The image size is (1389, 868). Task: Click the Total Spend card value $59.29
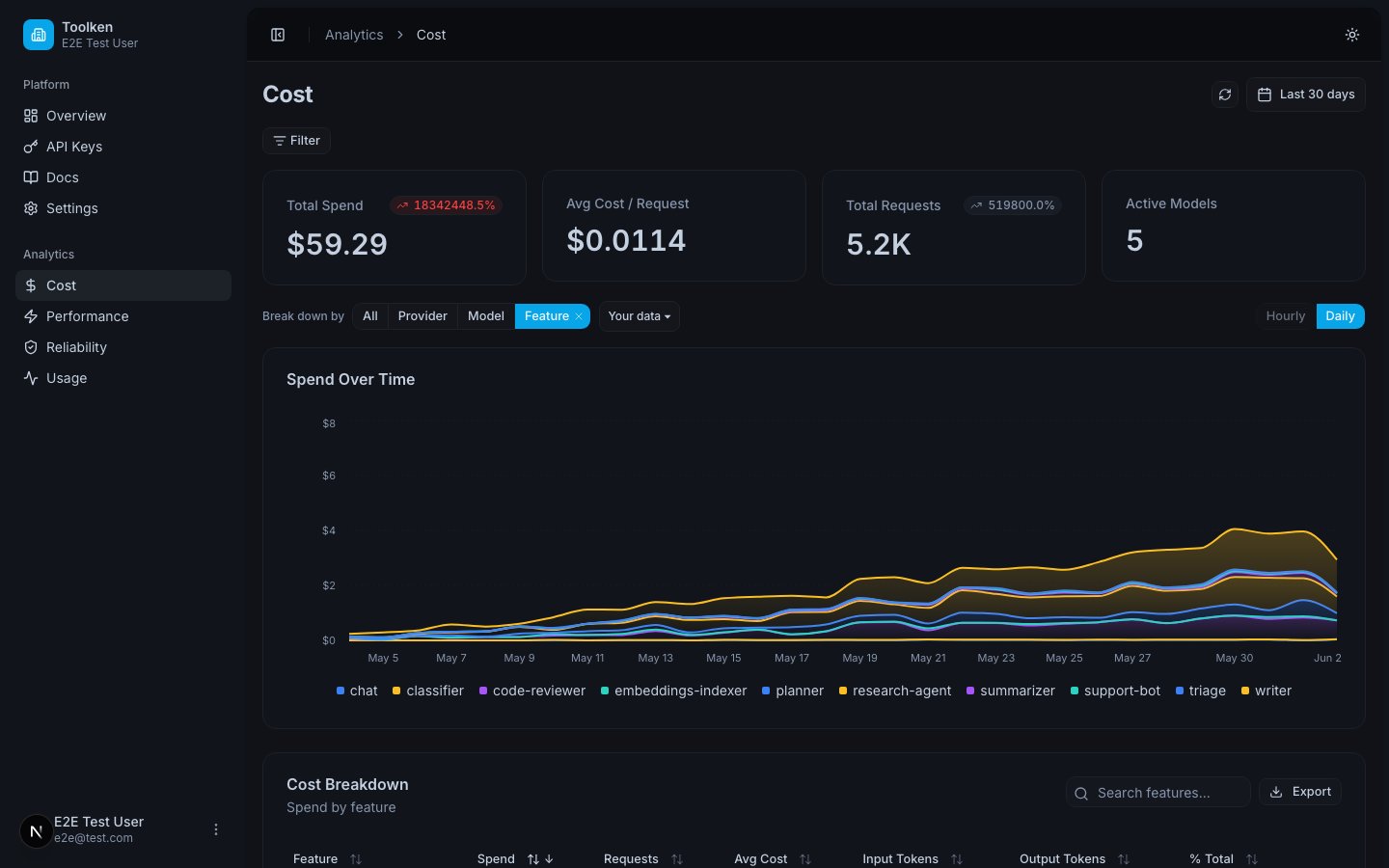[x=337, y=244]
